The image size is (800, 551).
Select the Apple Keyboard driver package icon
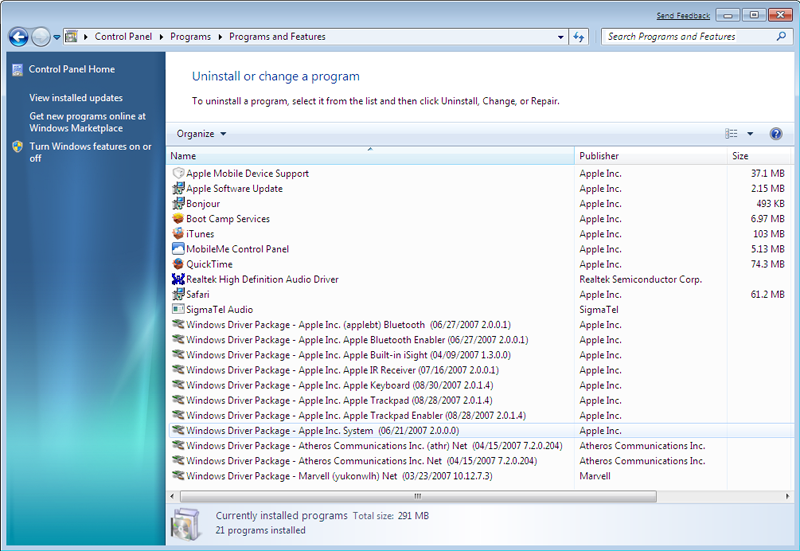coord(178,385)
